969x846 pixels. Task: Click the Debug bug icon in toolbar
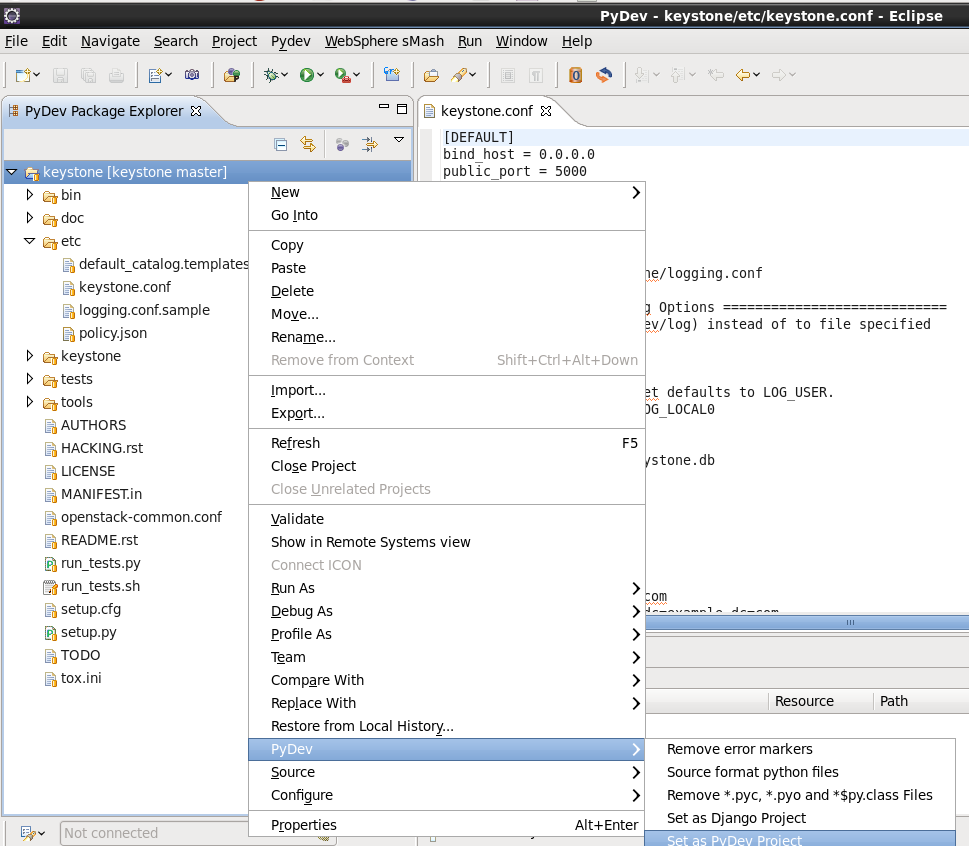tap(270, 75)
